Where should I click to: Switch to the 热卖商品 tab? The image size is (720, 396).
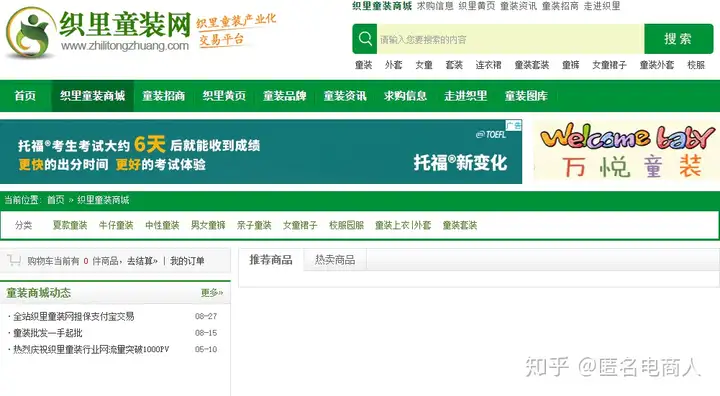click(x=335, y=260)
